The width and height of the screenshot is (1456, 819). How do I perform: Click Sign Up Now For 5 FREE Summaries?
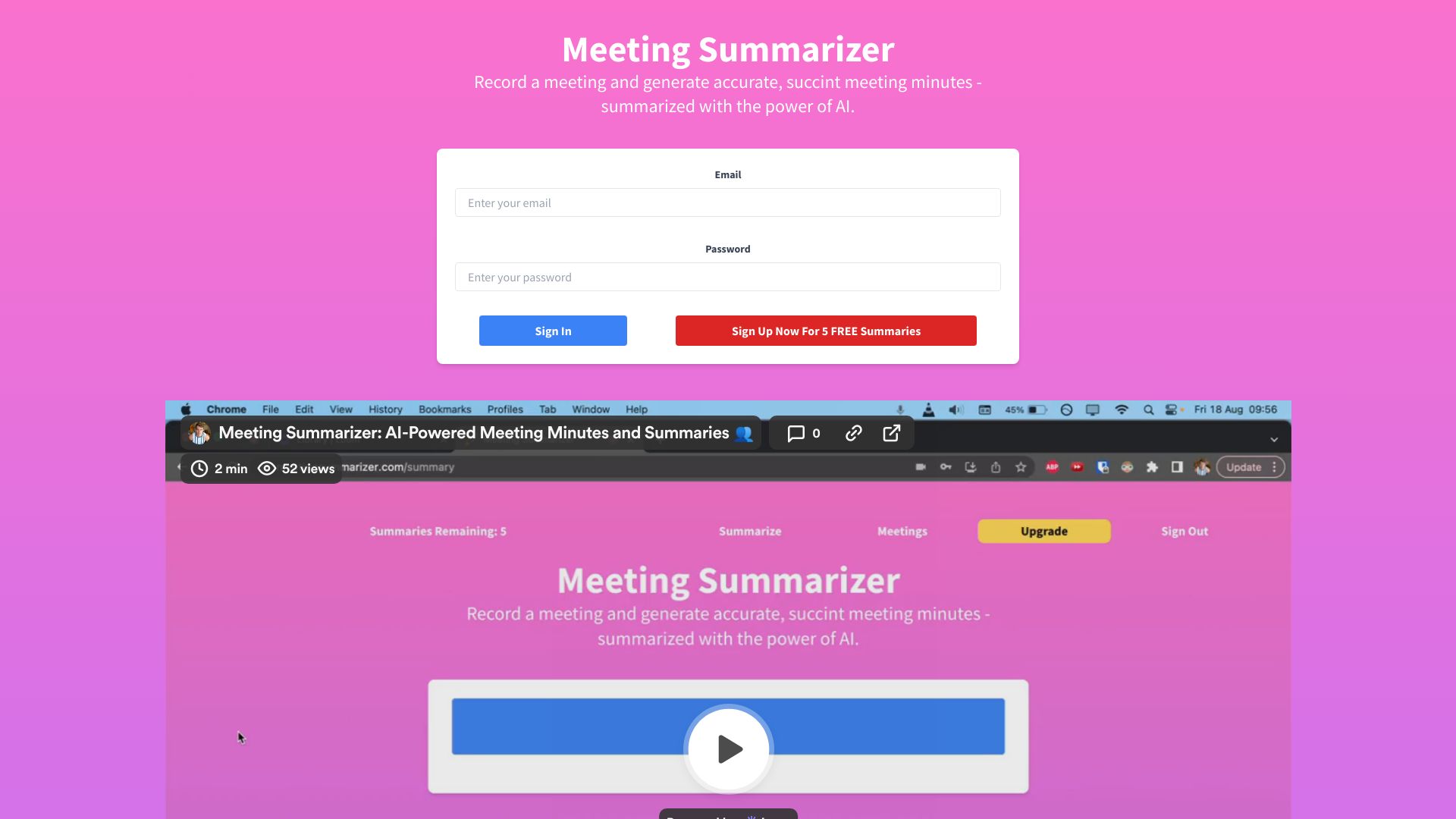click(x=826, y=330)
